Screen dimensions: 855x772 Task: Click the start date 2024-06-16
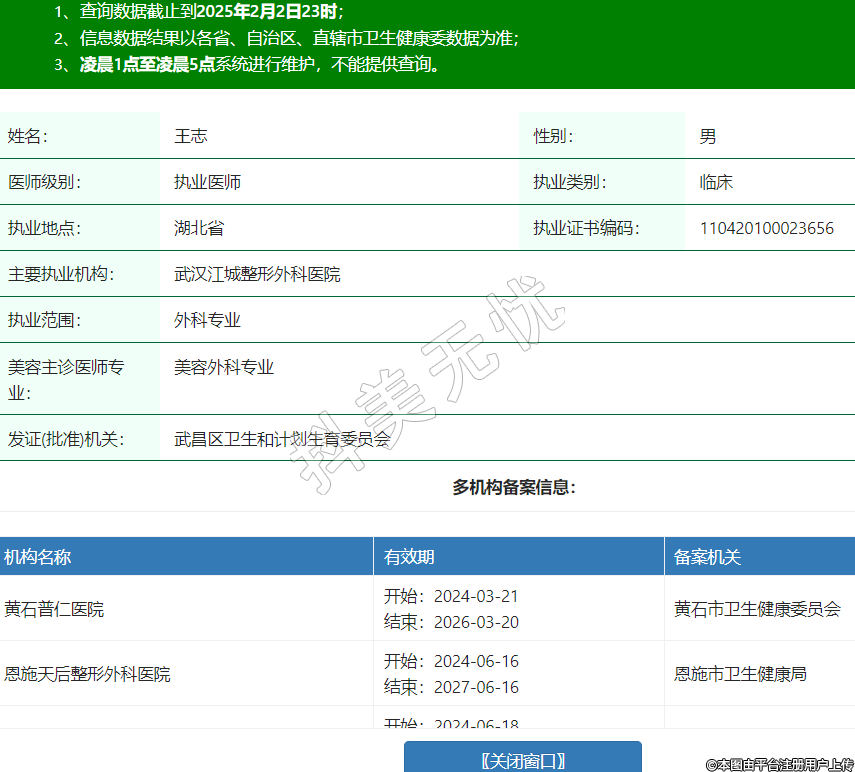coord(476,661)
